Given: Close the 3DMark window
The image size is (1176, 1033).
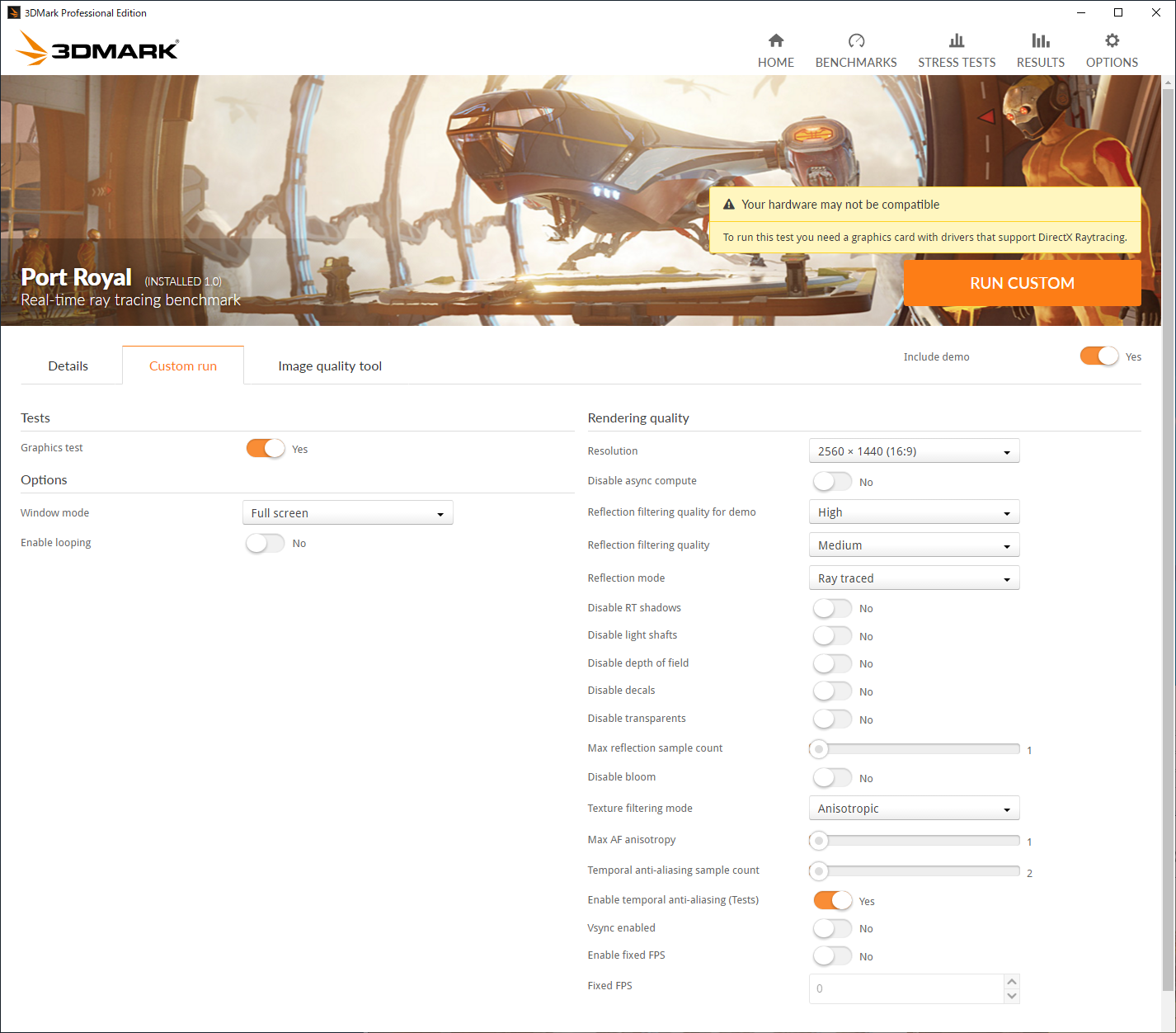Looking at the screenshot, I should [1156, 12].
